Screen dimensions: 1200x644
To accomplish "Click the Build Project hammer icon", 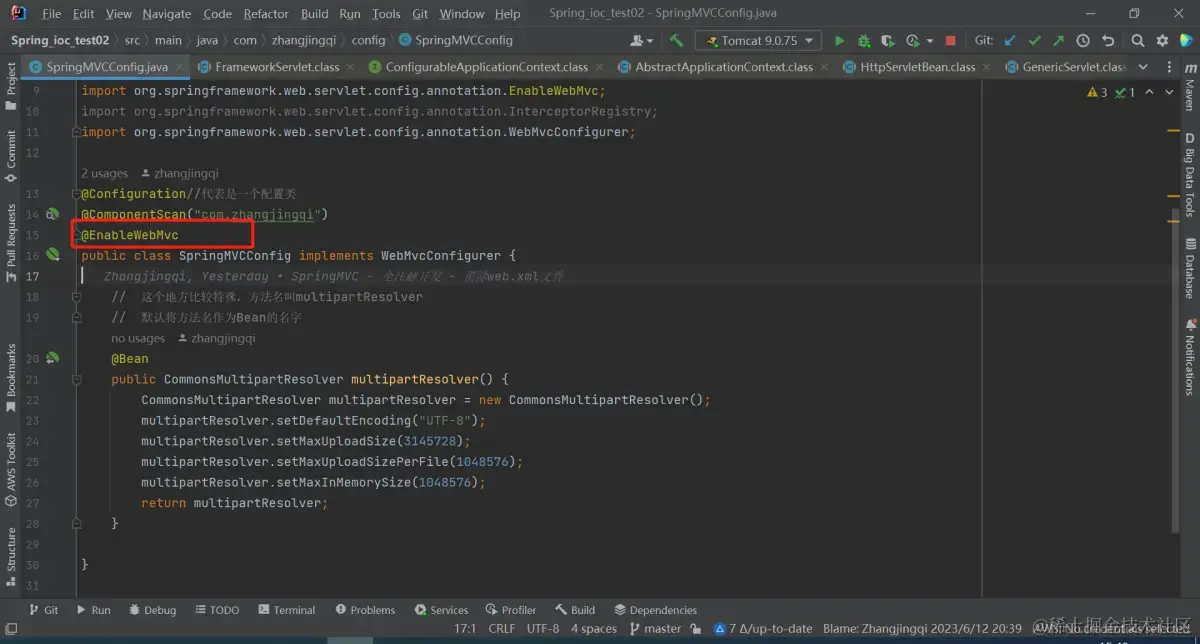I will point(677,41).
